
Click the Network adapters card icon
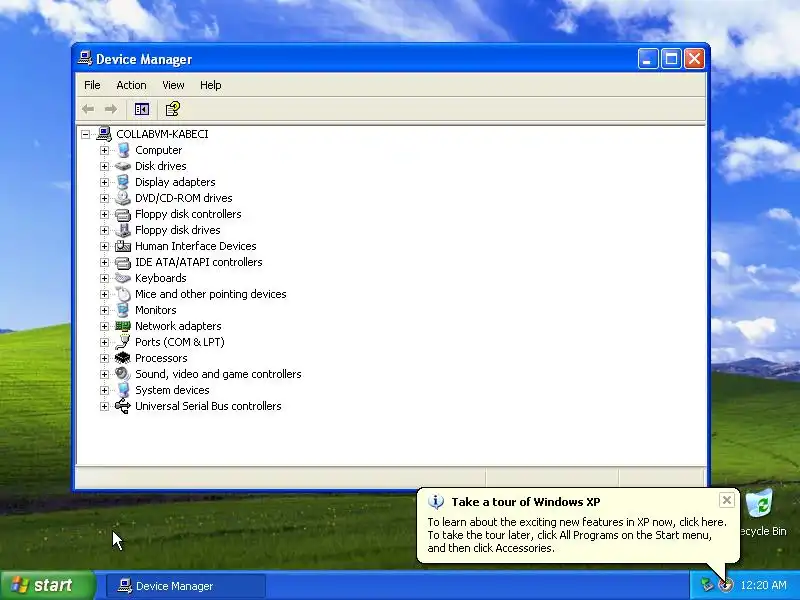click(123, 326)
